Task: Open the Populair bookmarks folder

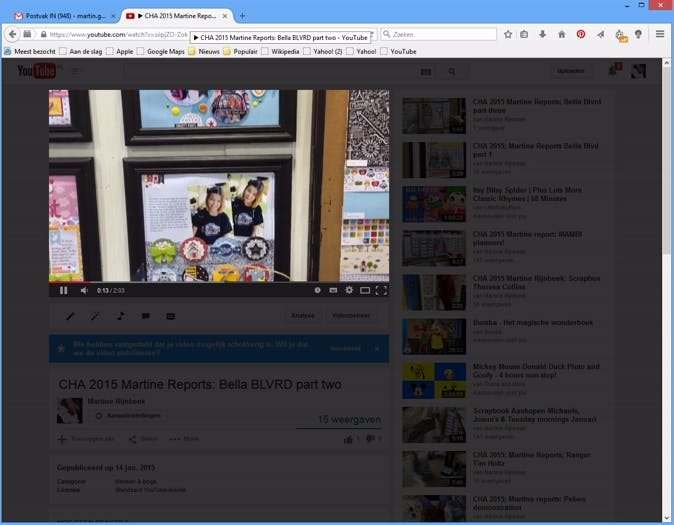Action: 240,52
